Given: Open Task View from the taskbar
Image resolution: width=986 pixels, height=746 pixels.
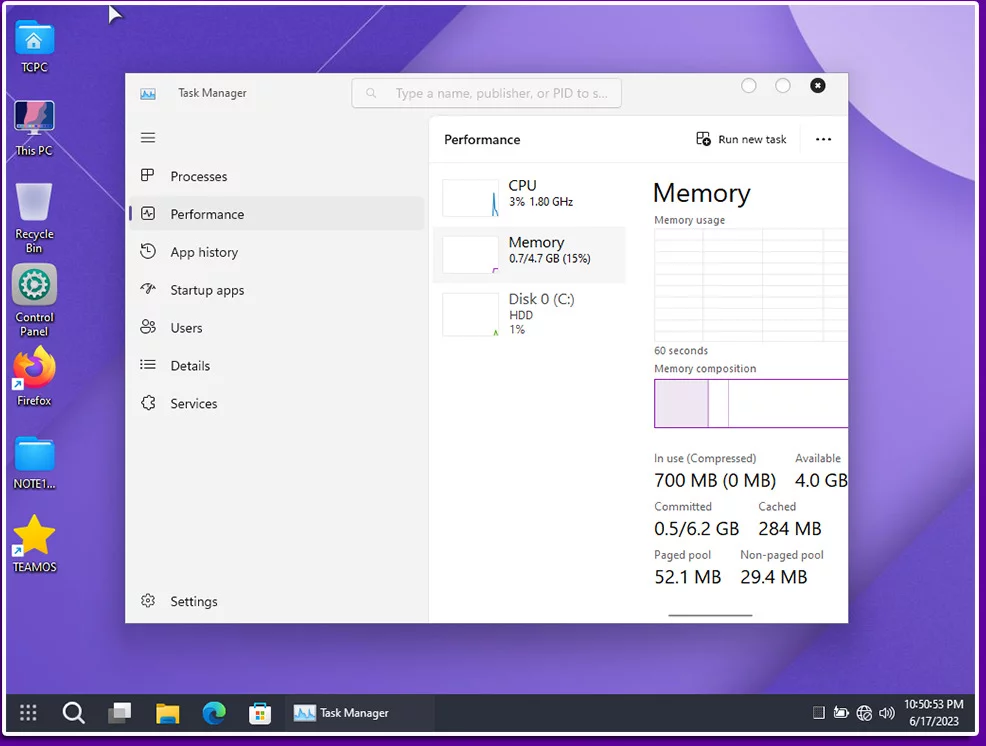Looking at the screenshot, I should tap(119, 713).
